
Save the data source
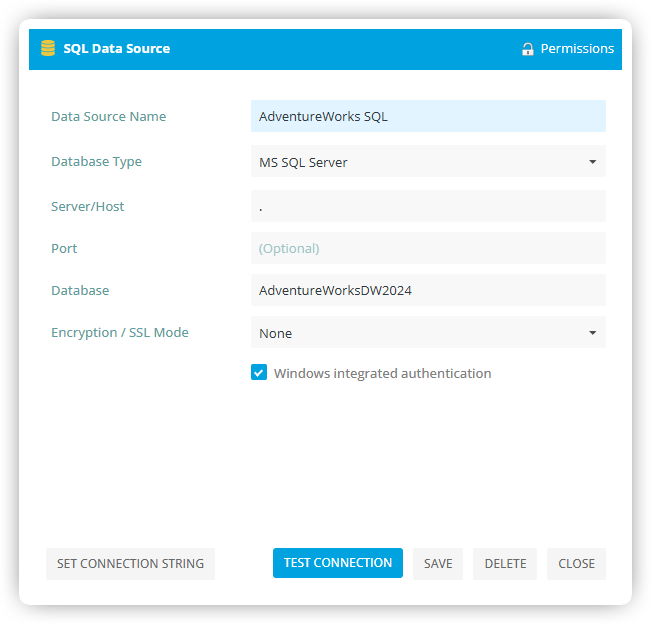(438, 563)
